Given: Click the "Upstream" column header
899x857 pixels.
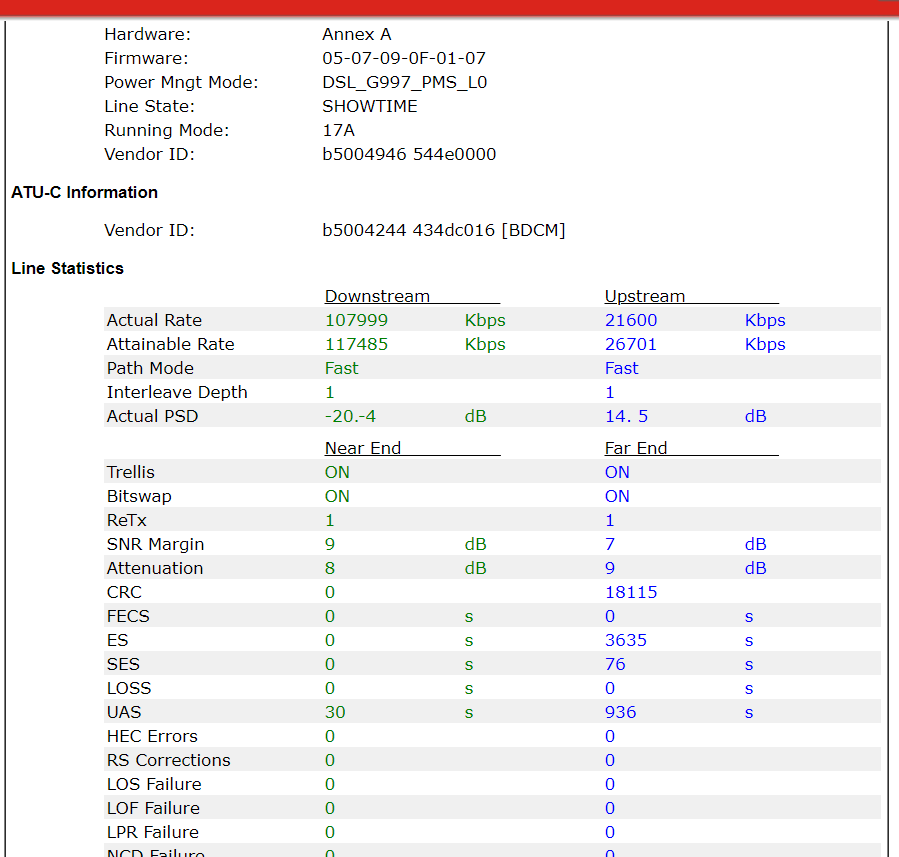Looking at the screenshot, I should [x=645, y=296].
